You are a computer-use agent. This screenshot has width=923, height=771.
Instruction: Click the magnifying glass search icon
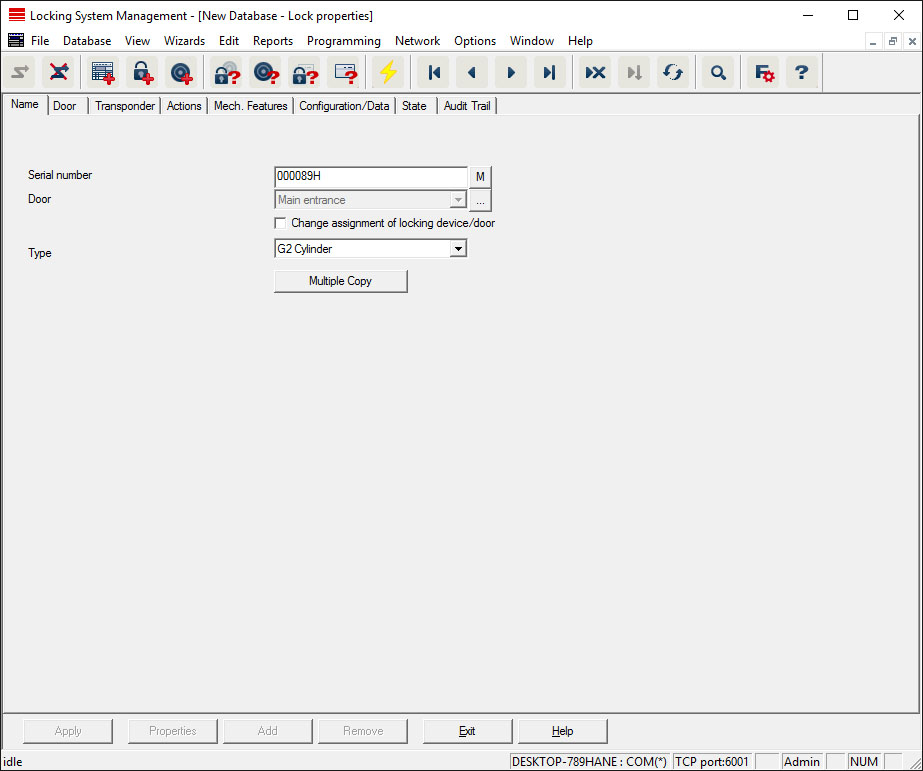(717, 72)
